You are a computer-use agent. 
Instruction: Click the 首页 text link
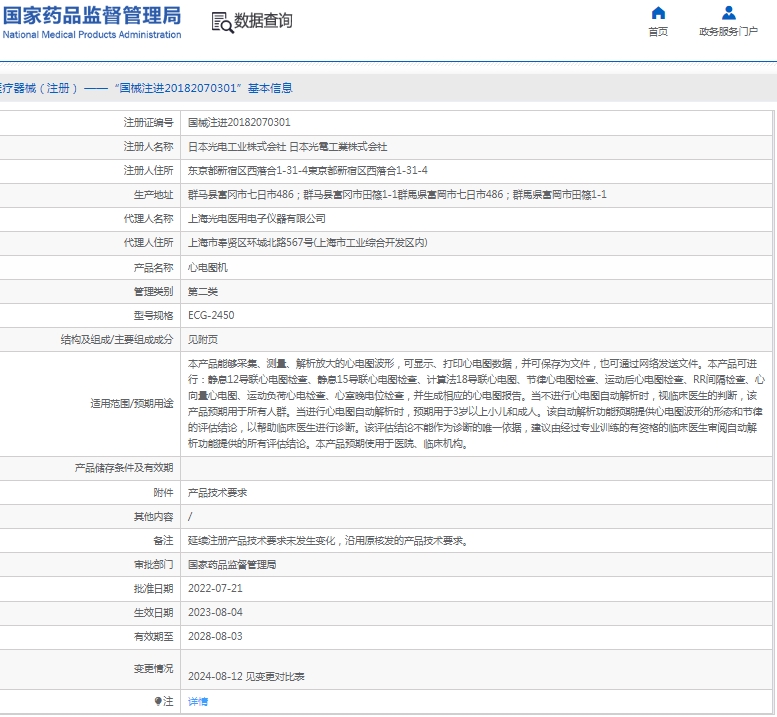(658, 32)
